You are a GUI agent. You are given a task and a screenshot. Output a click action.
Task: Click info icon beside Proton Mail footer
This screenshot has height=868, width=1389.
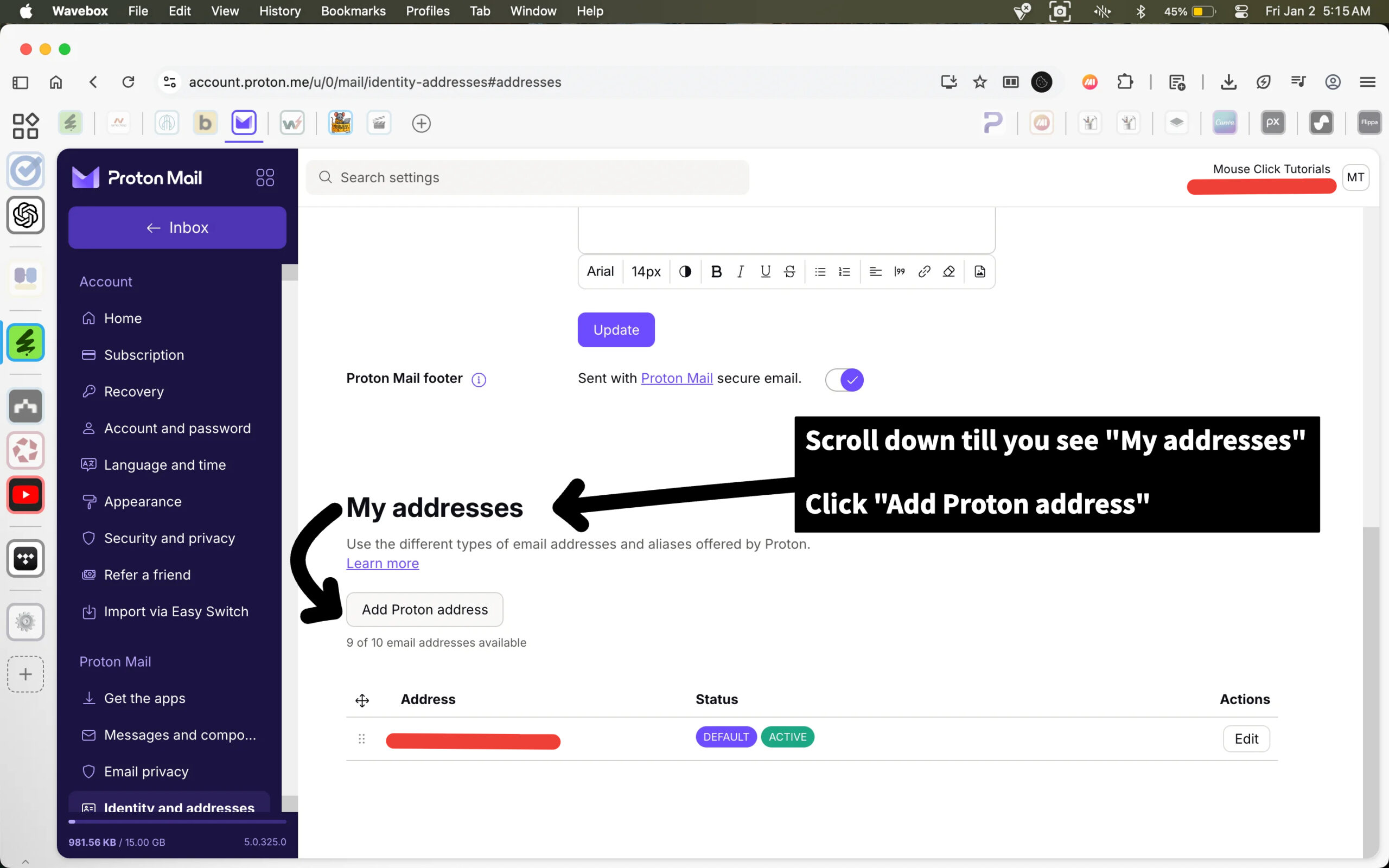[479, 379]
